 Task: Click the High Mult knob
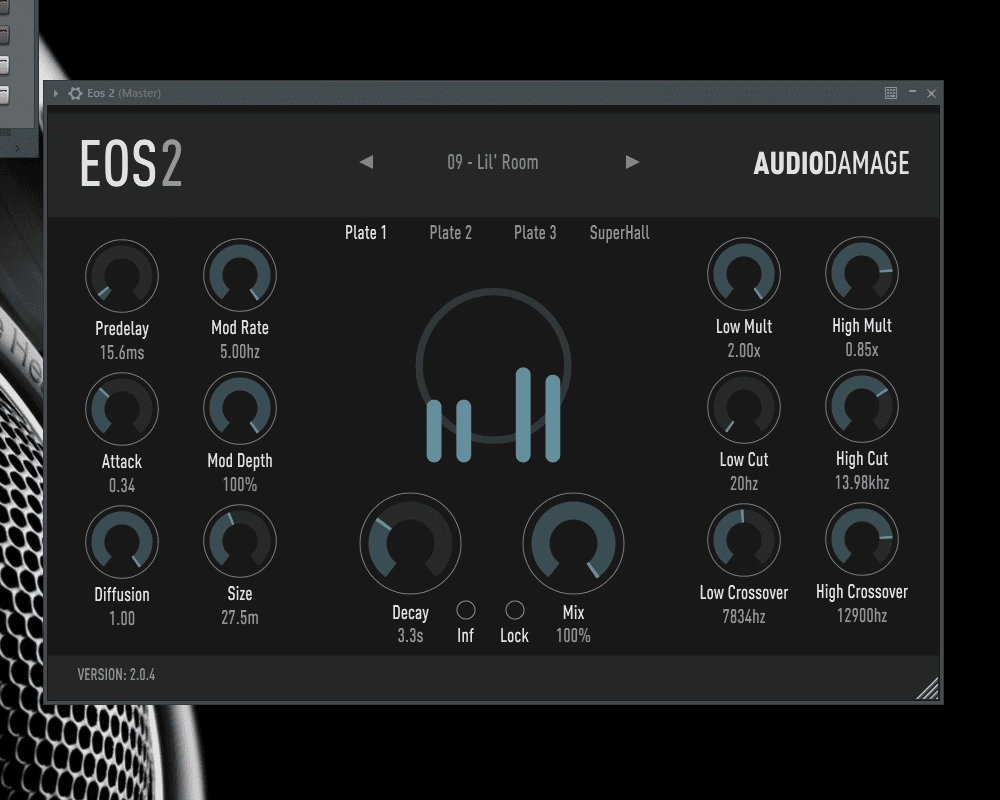click(x=862, y=273)
